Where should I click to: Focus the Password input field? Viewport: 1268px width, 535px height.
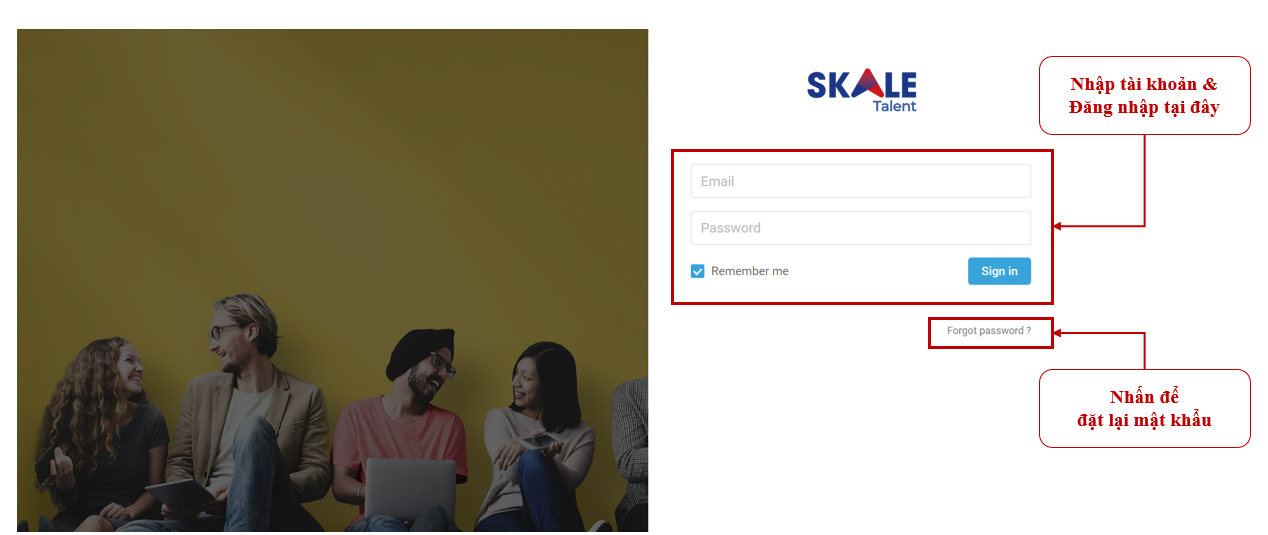(860, 228)
